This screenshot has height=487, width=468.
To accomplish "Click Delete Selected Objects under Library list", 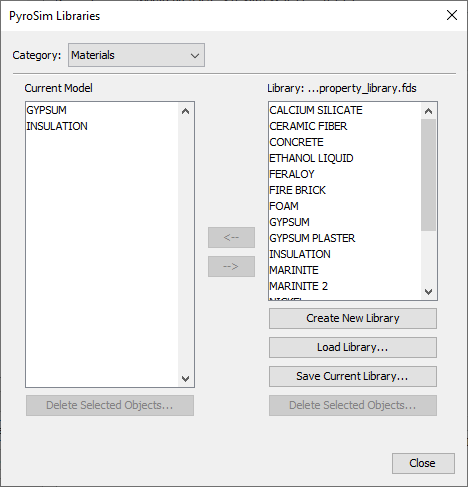I will point(353,406).
